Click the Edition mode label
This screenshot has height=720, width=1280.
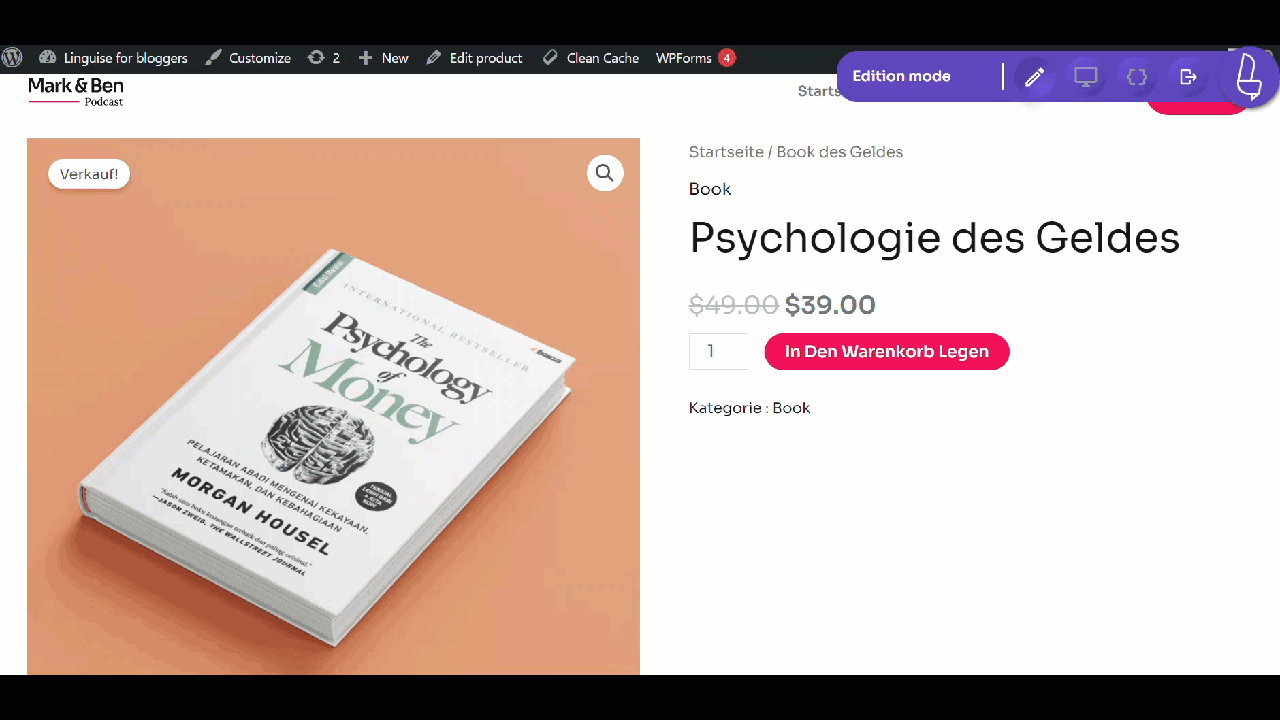tap(901, 76)
